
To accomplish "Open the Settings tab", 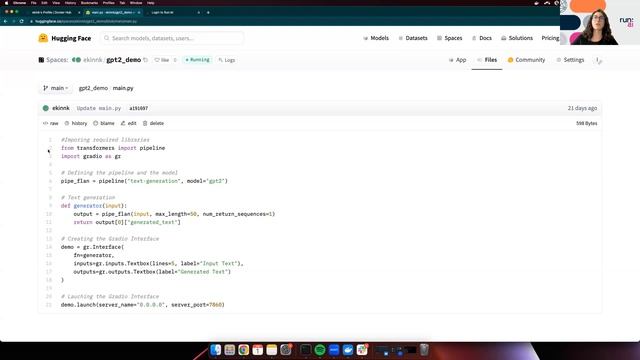I will pos(570,60).
